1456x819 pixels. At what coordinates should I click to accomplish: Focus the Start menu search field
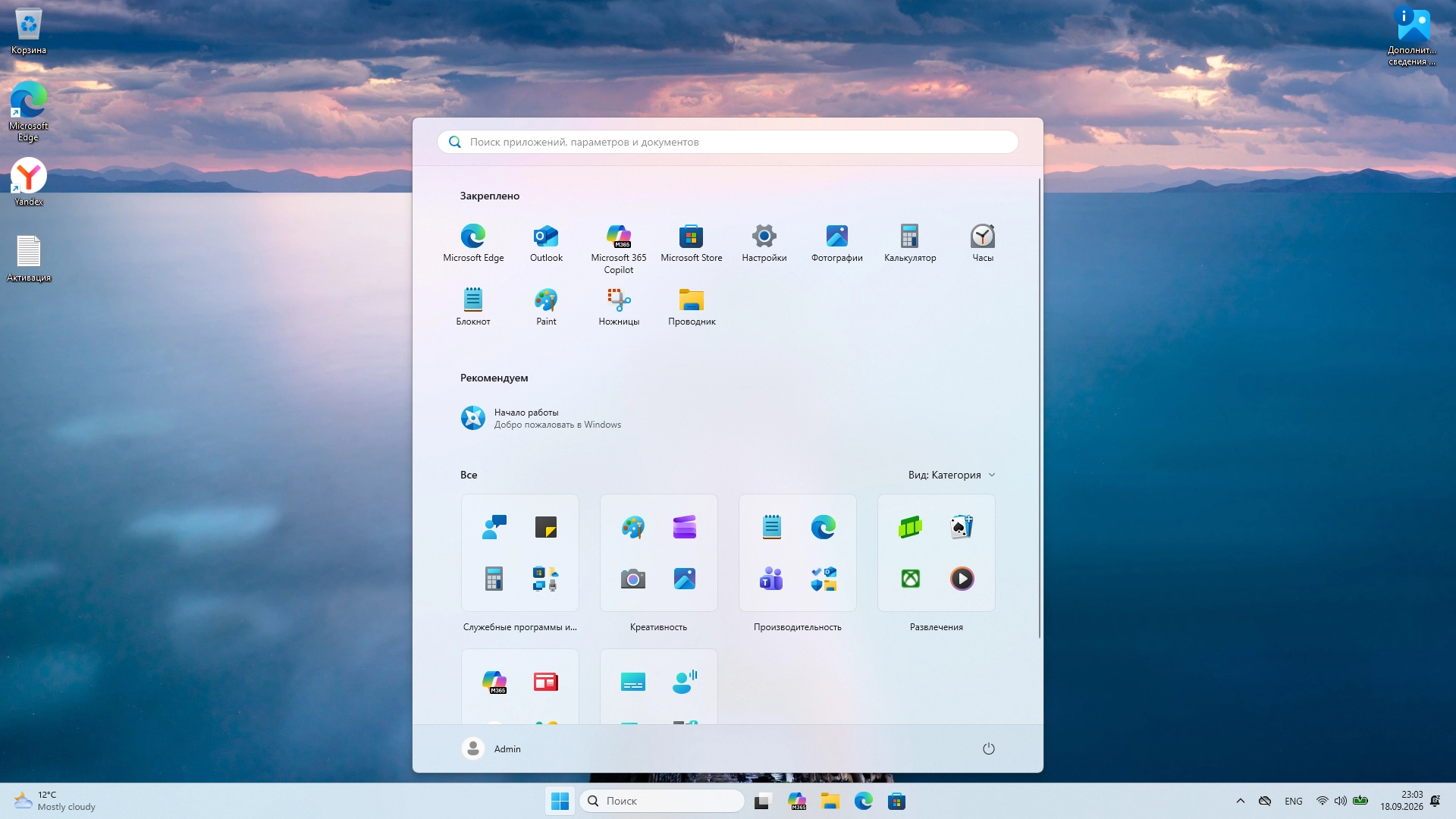pos(728,142)
